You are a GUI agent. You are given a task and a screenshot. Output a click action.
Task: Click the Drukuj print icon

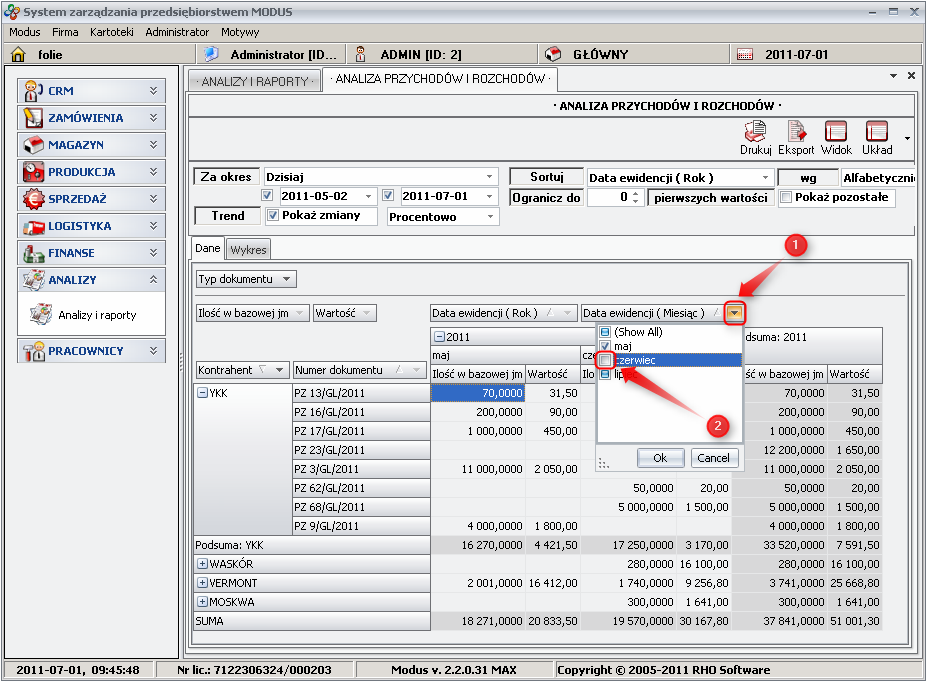[755, 137]
